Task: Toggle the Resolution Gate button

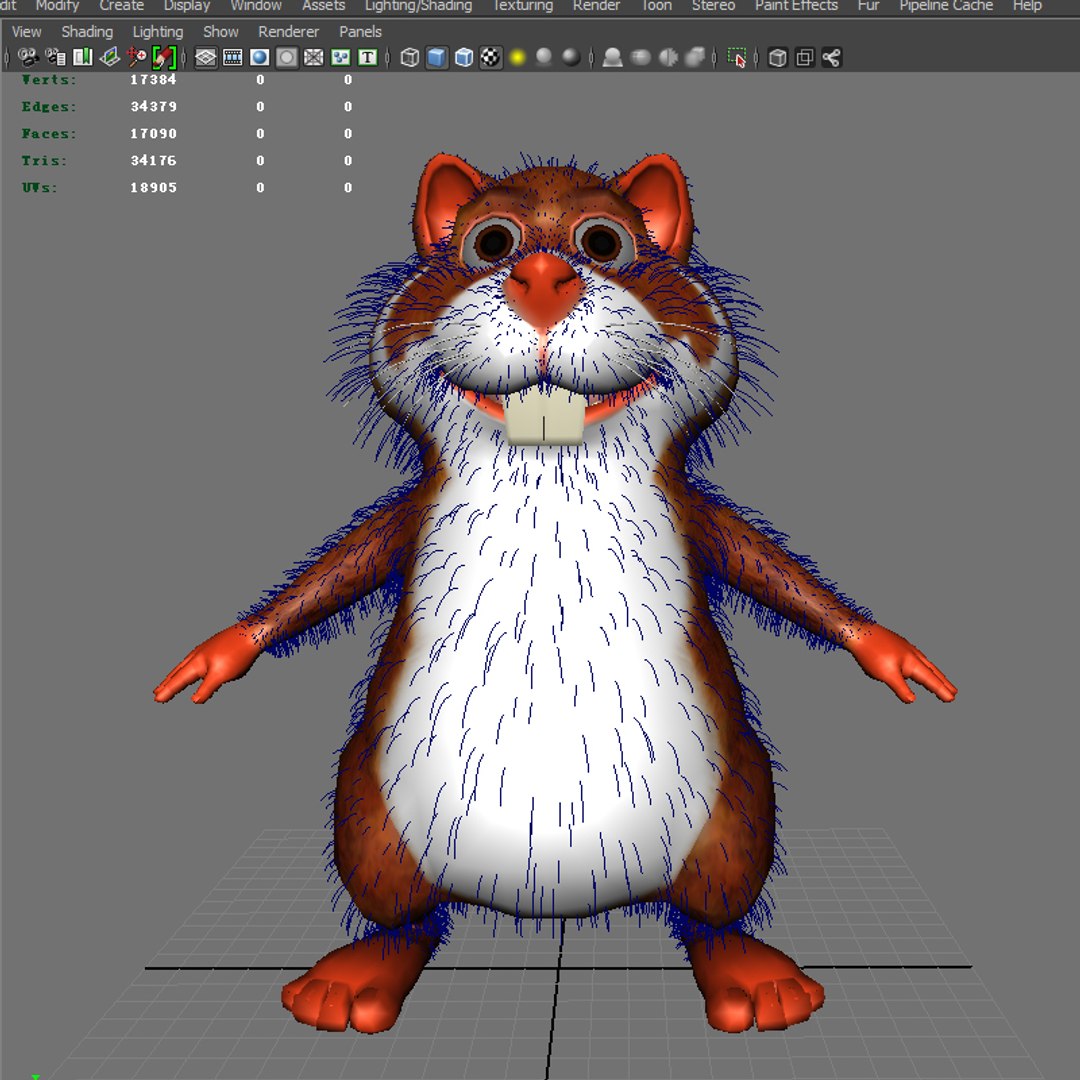Action: click(260, 57)
